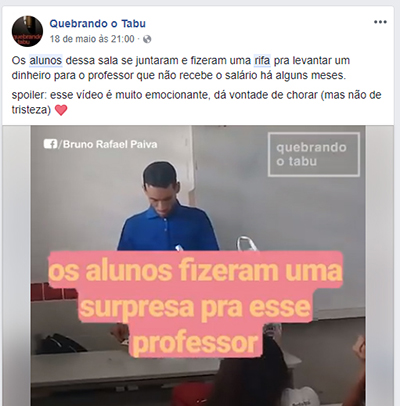Click the Facebook logo in the video credit

50,144
